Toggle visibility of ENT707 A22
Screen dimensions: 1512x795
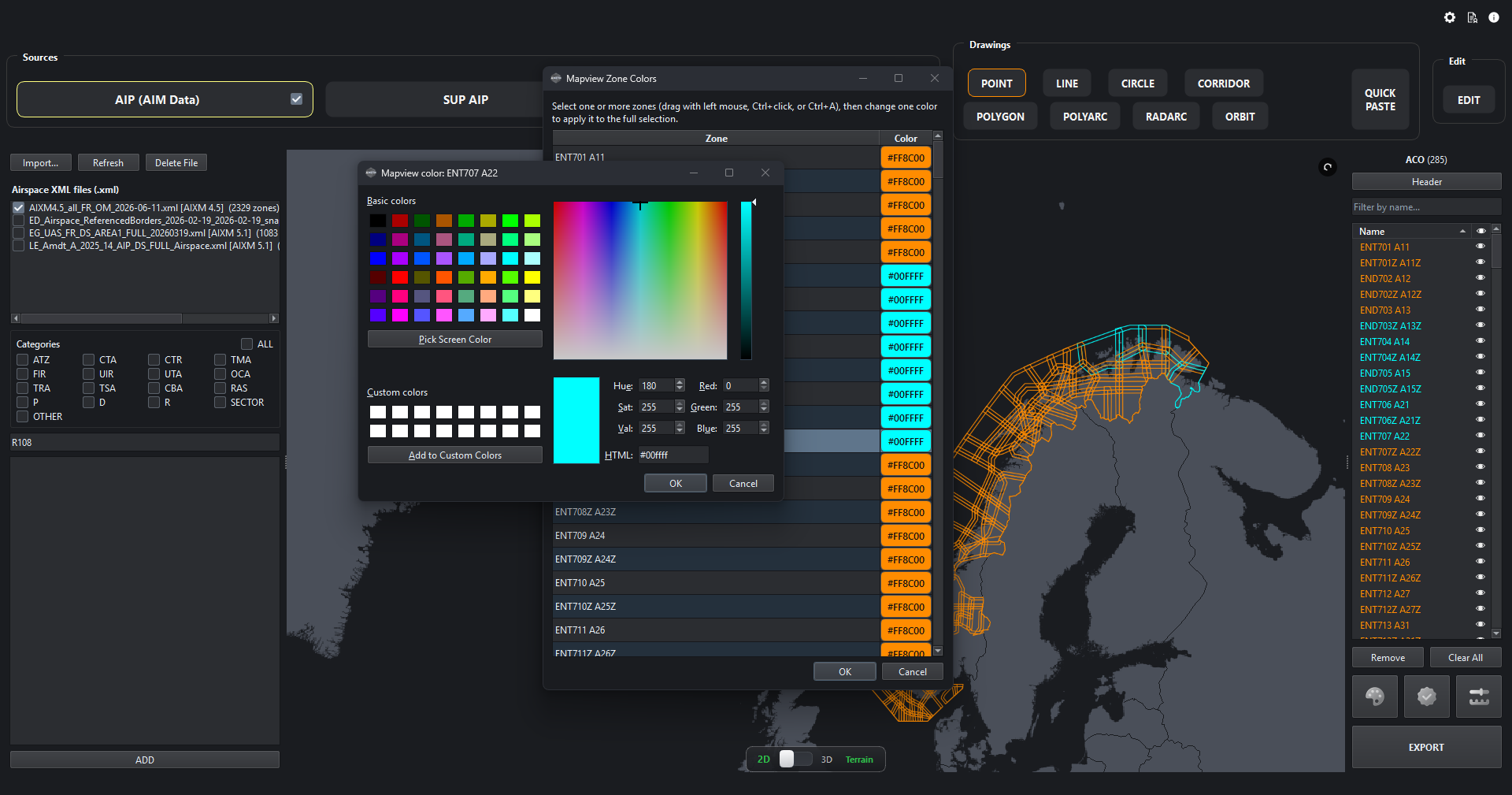point(1480,436)
